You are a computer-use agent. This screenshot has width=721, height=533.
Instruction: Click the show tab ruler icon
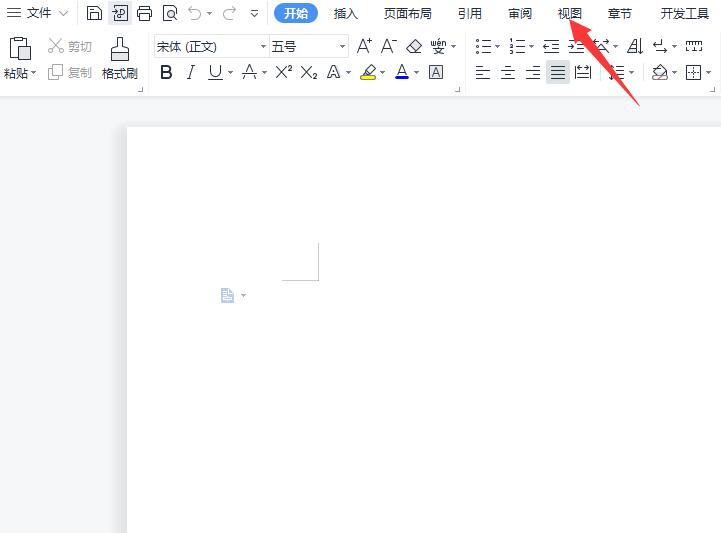694,46
